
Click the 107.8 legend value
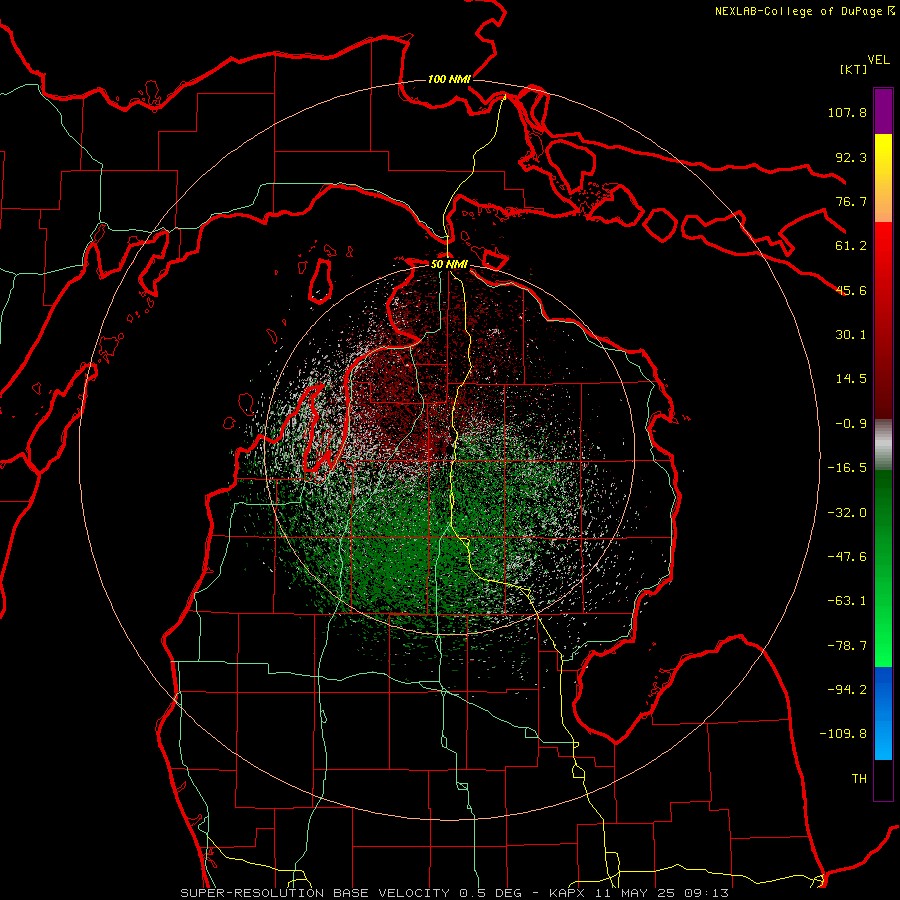coord(847,112)
